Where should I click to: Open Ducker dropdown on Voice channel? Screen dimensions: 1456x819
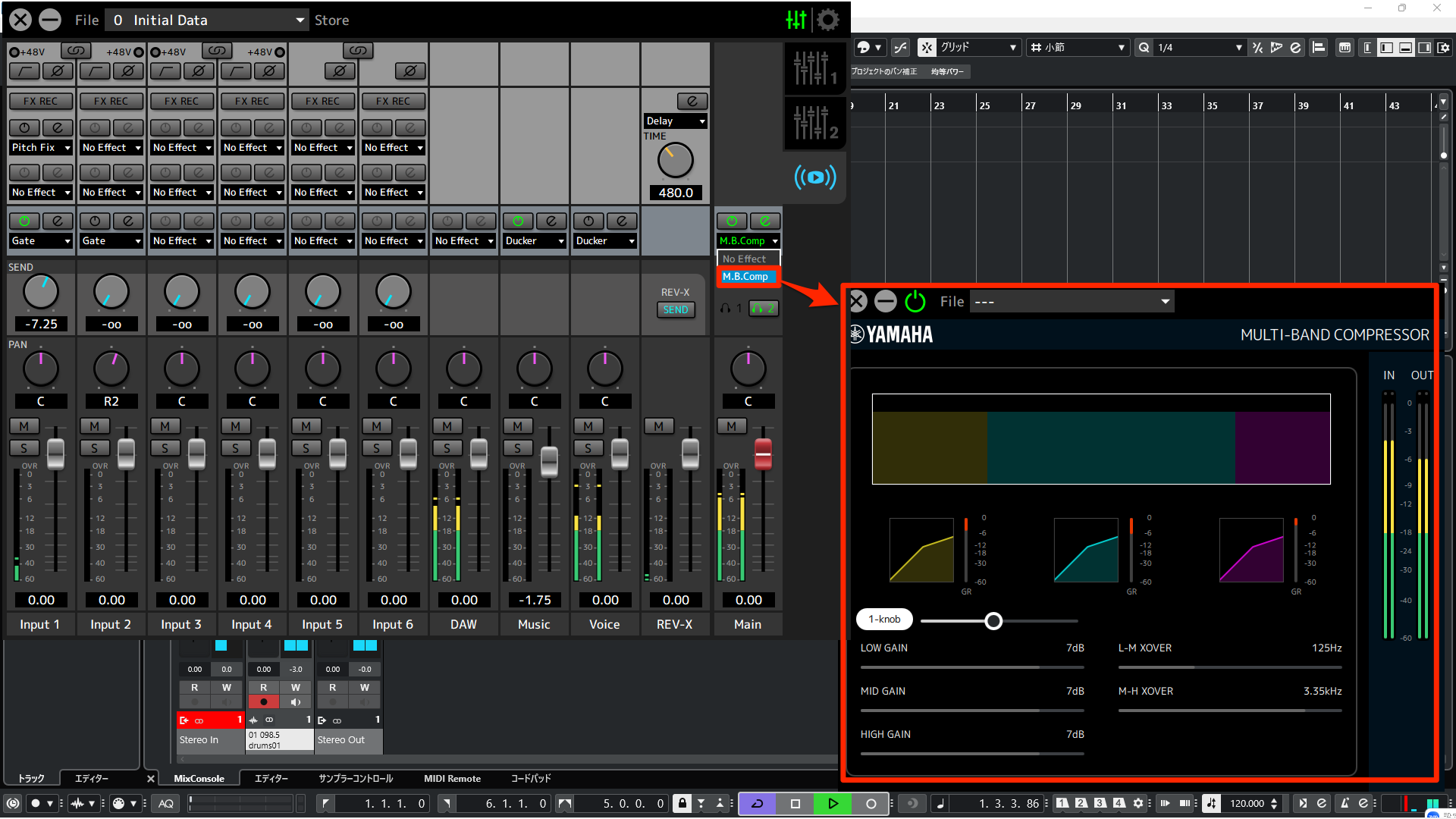point(605,240)
